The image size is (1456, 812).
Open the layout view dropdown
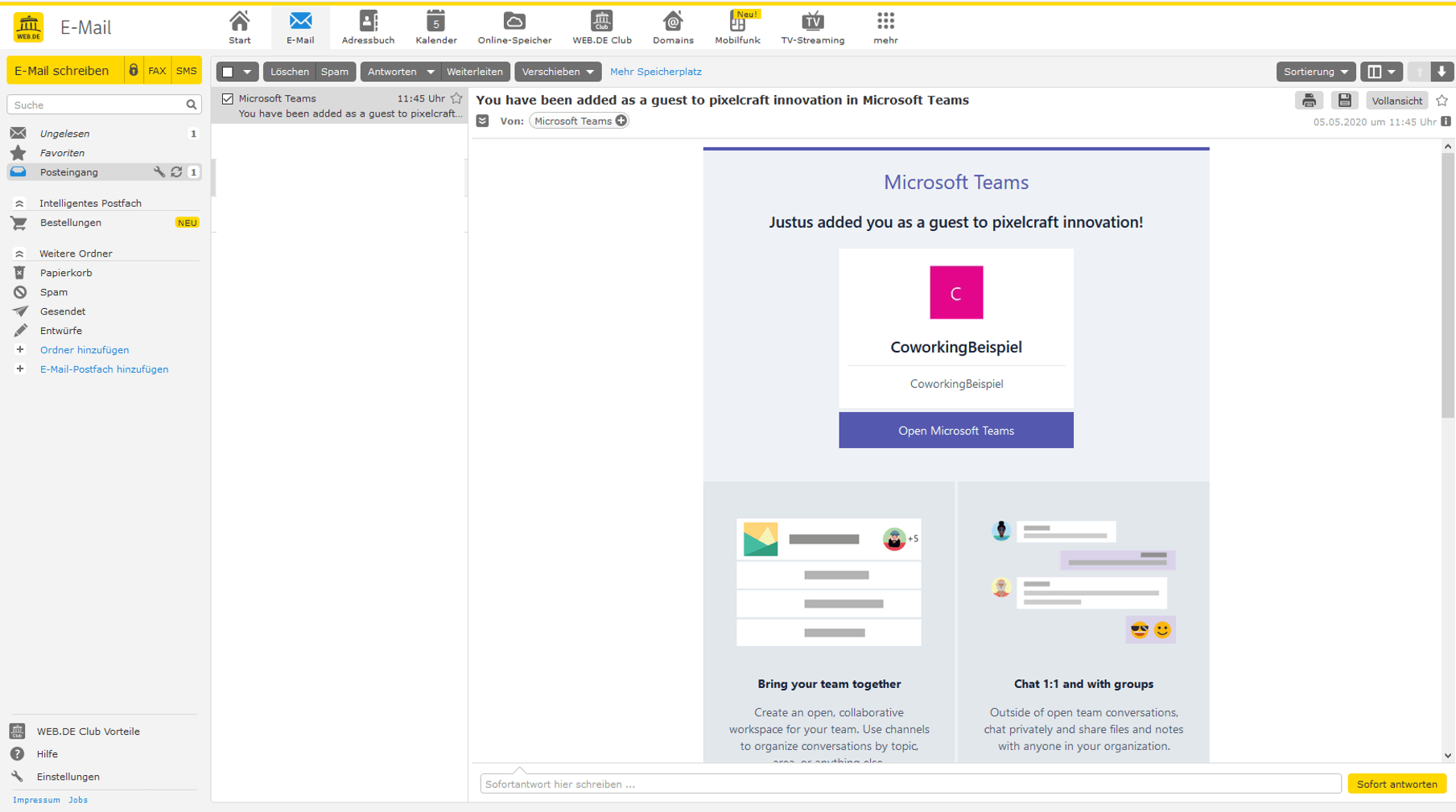(1381, 72)
